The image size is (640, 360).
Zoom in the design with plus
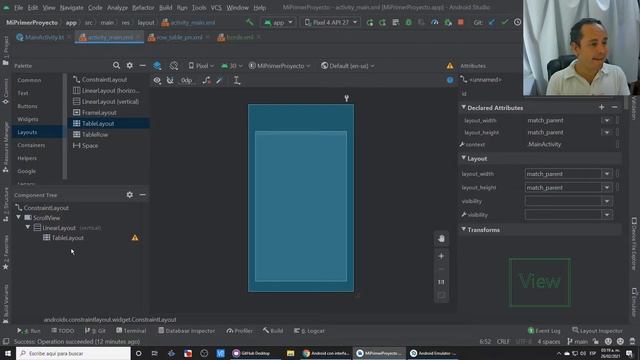441,256
